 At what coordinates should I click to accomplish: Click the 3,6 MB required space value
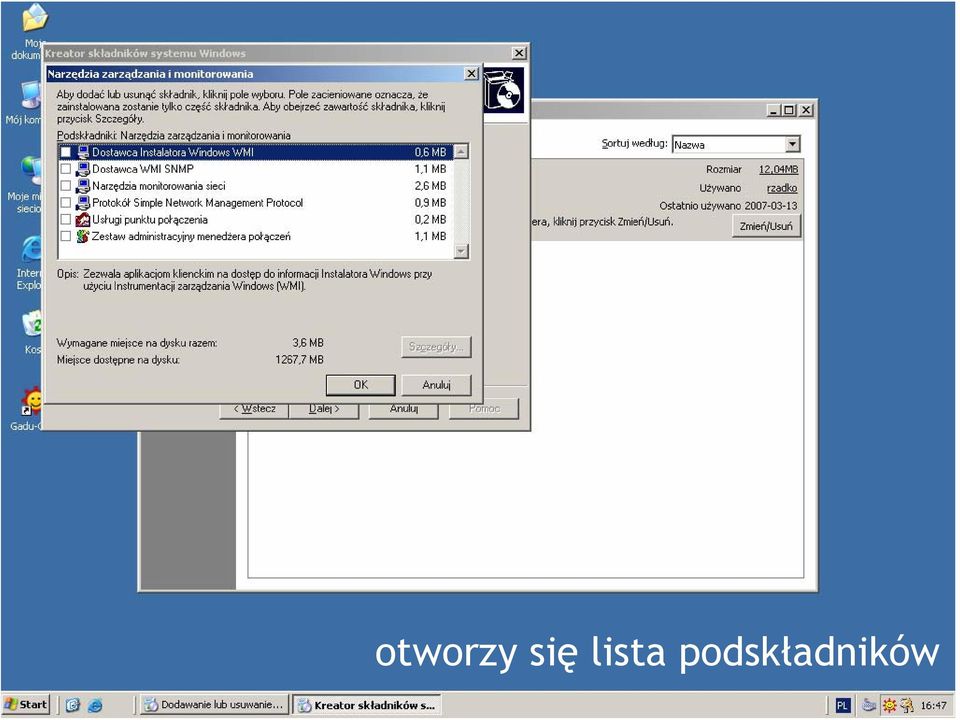coord(308,343)
